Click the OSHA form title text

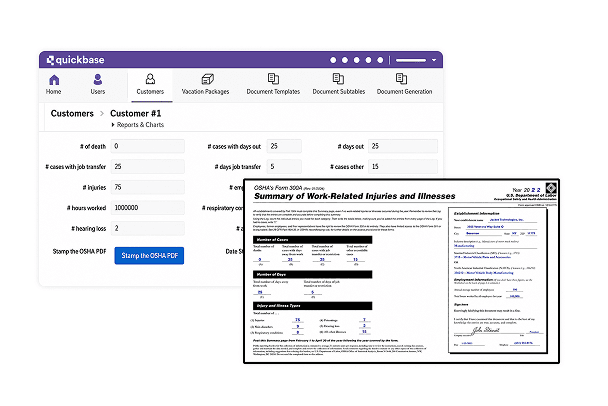click(x=354, y=196)
